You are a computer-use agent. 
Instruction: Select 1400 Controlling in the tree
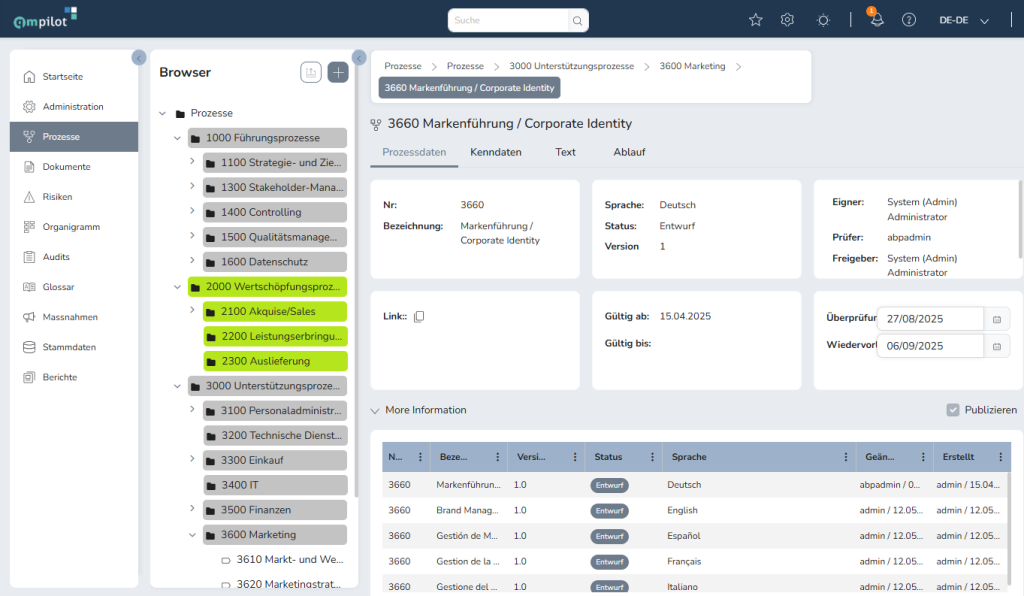[260, 212]
